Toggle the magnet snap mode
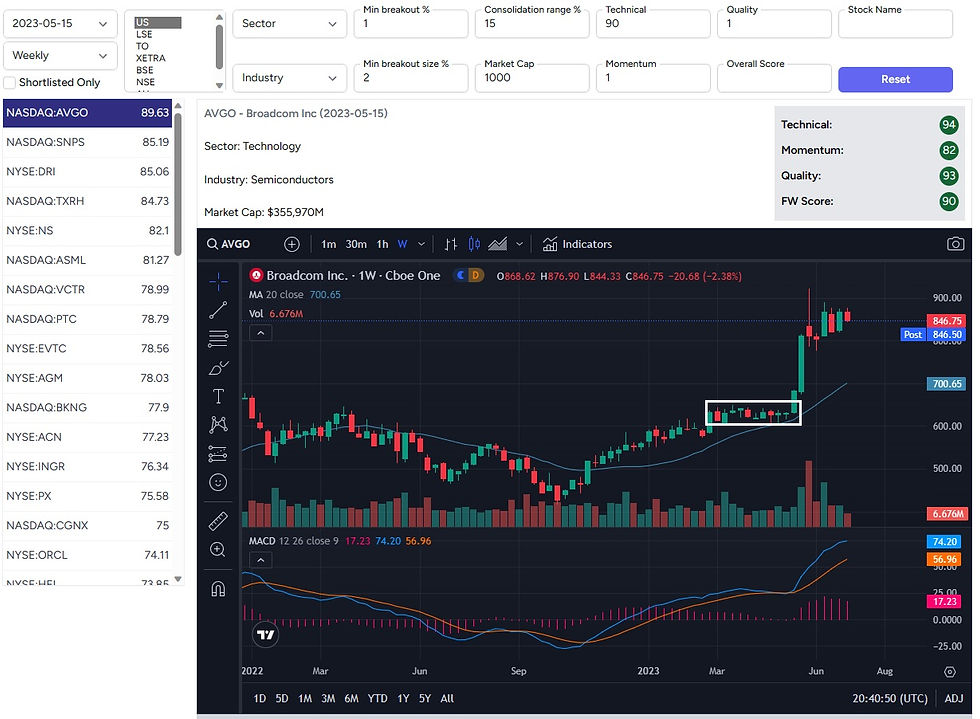 pos(218,589)
